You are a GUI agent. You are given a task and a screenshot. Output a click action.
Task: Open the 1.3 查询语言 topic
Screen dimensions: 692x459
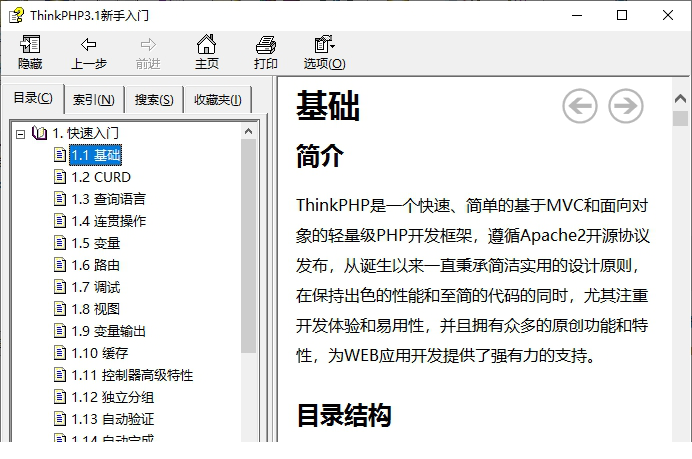click(109, 199)
